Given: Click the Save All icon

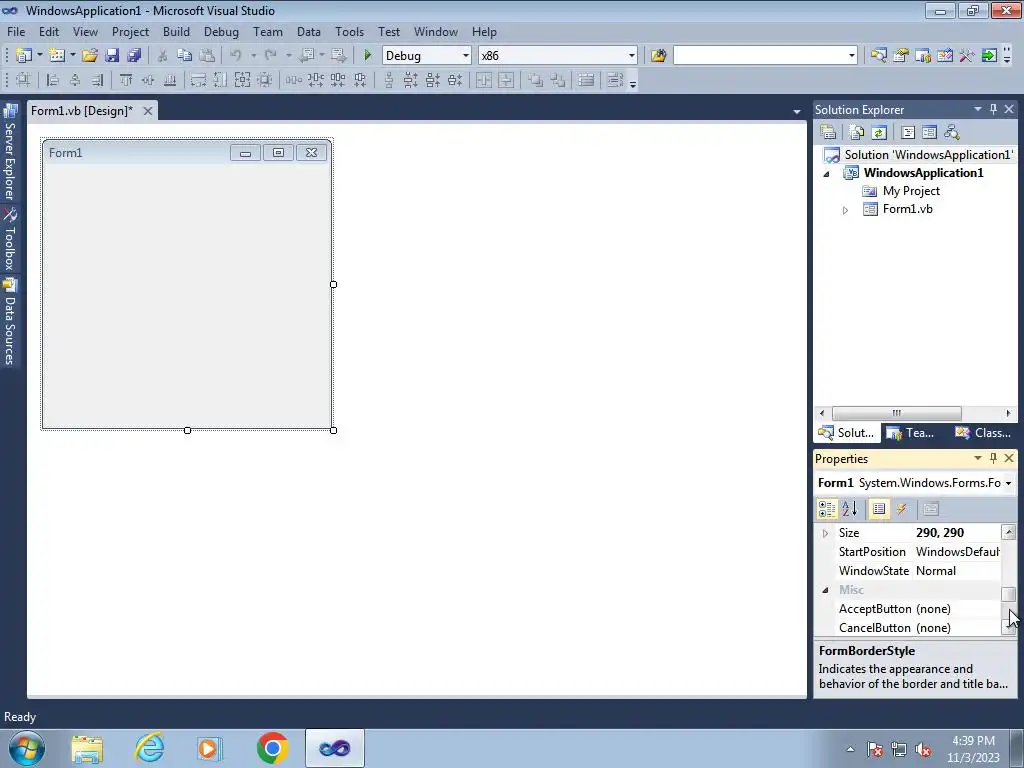Looking at the screenshot, I should [134, 56].
